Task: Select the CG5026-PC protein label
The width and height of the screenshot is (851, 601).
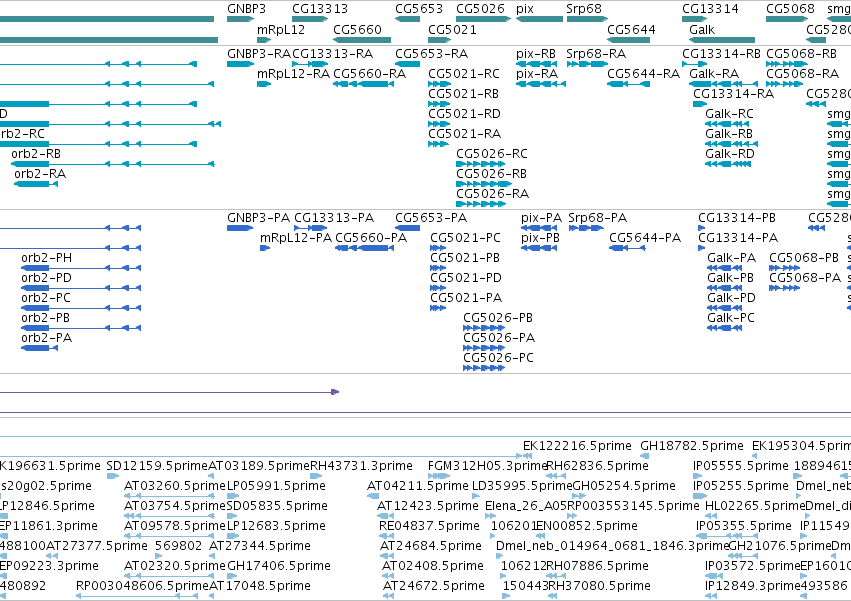Action: [498, 358]
